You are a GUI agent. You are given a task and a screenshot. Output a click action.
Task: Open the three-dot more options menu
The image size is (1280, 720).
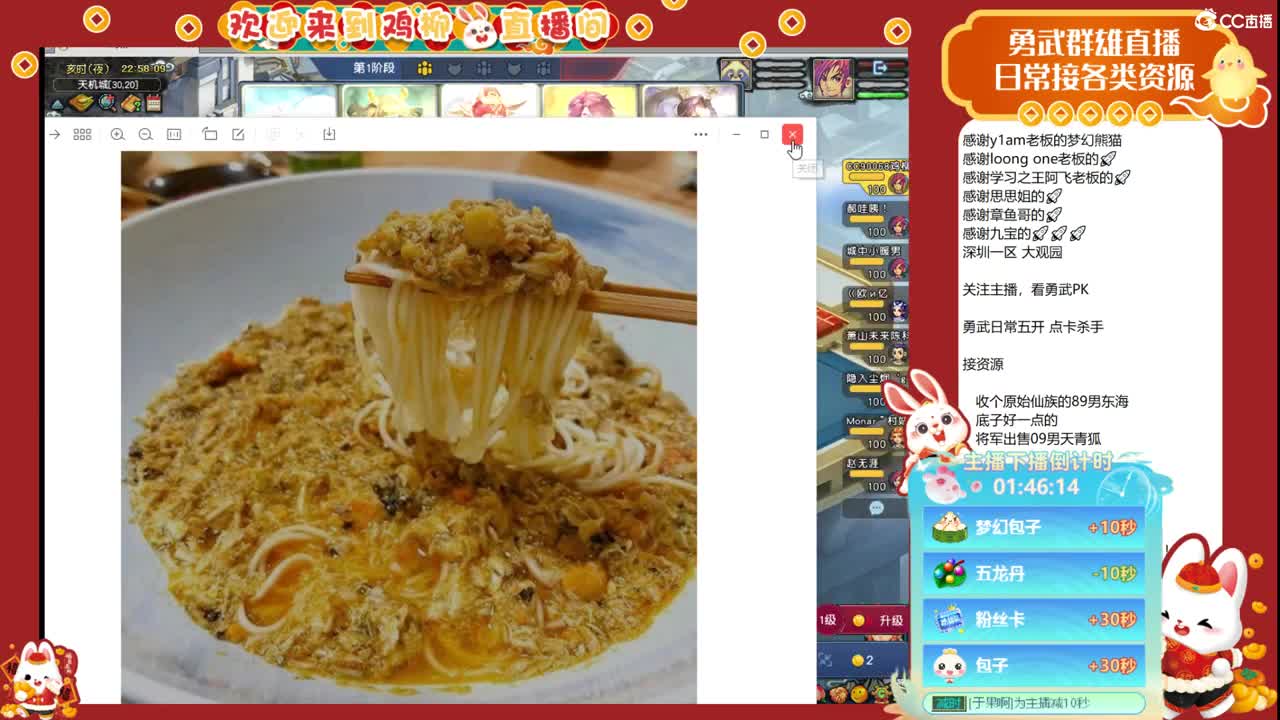701,134
